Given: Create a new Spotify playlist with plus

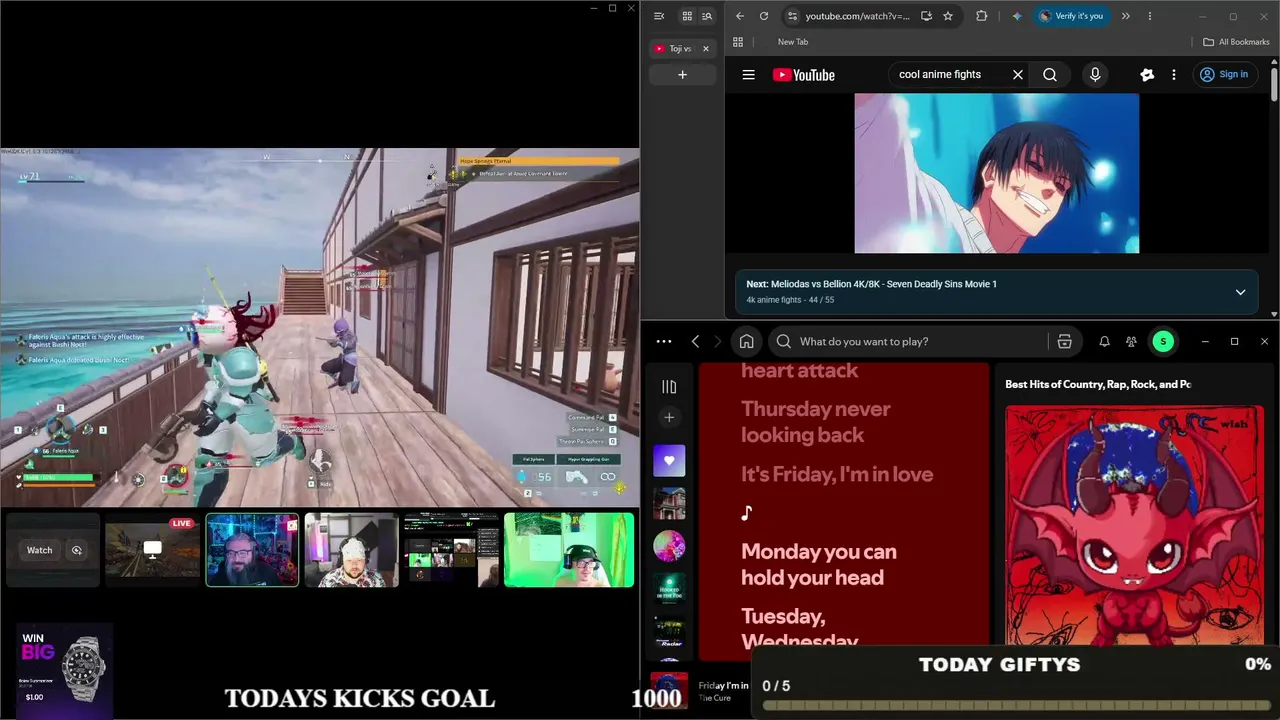Looking at the screenshot, I should pyautogui.click(x=669, y=417).
